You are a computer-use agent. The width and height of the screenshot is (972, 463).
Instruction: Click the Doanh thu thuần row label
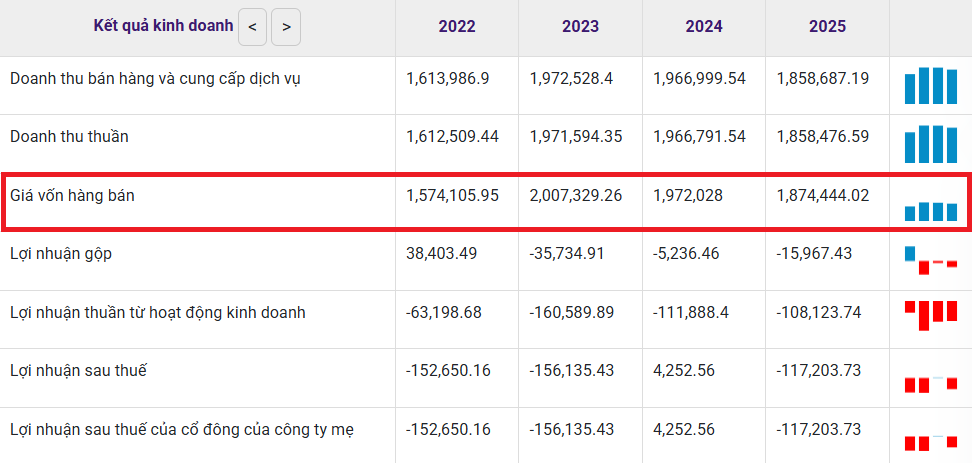coord(69,136)
